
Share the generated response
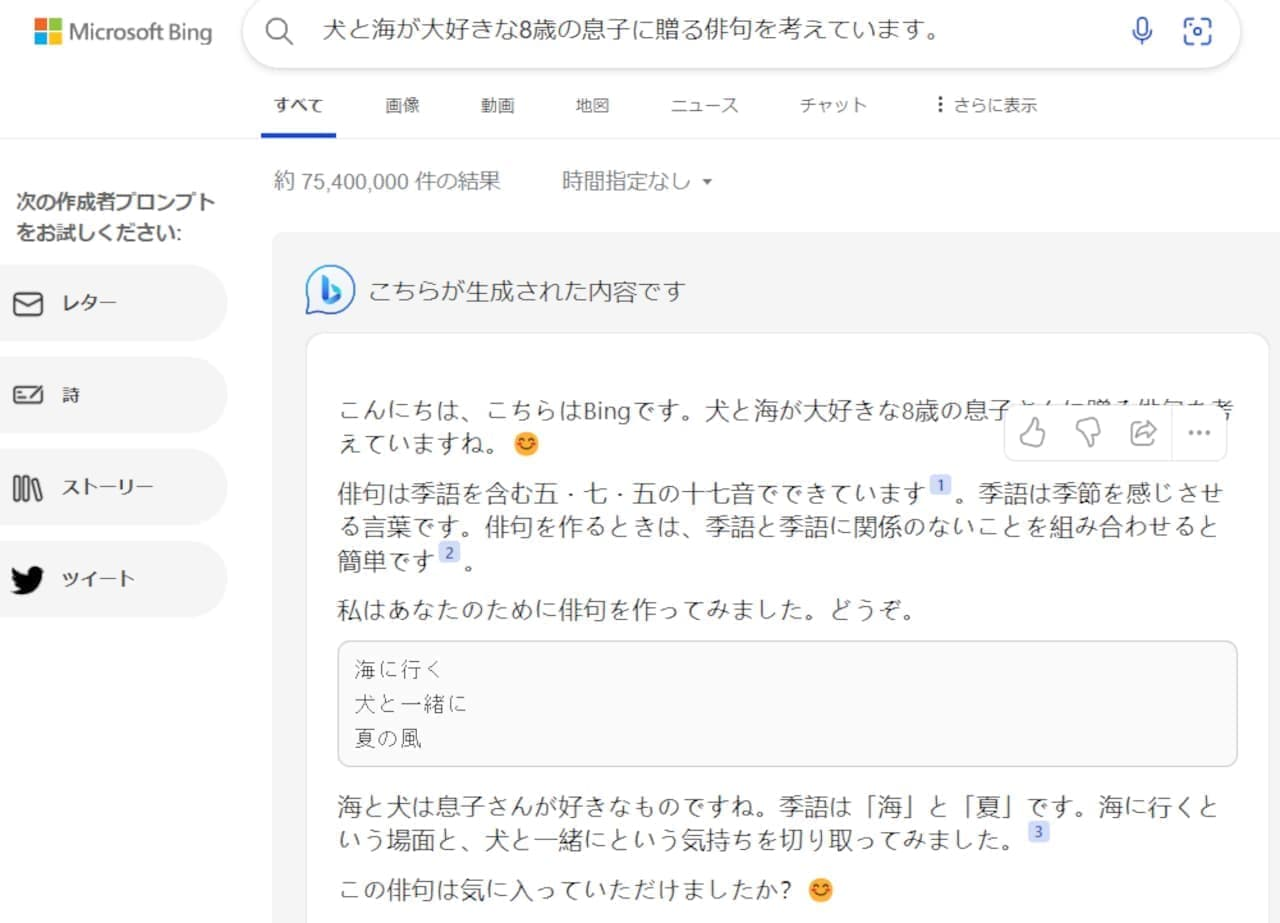1142,433
